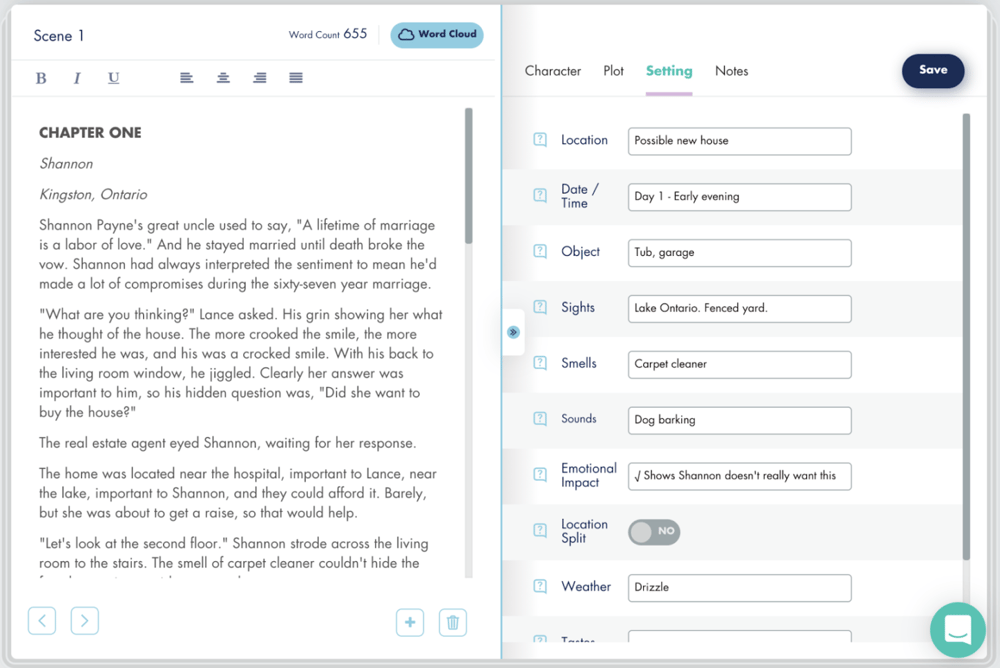
Task: Toggle the Location Split switch
Action: pyautogui.click(x=654, y=531)
